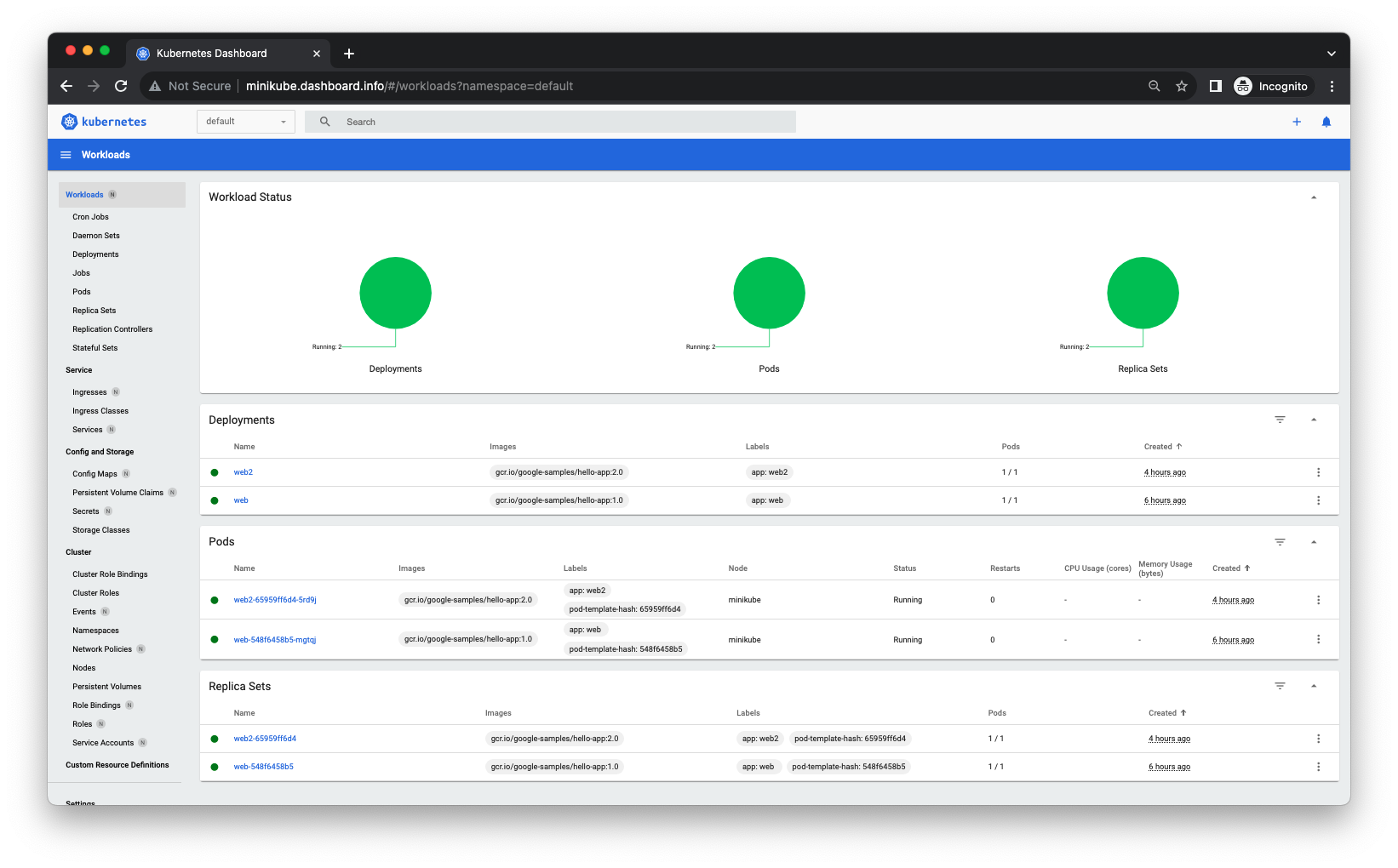Open replica set web-548f6458b5 link

tap(264, 767)
